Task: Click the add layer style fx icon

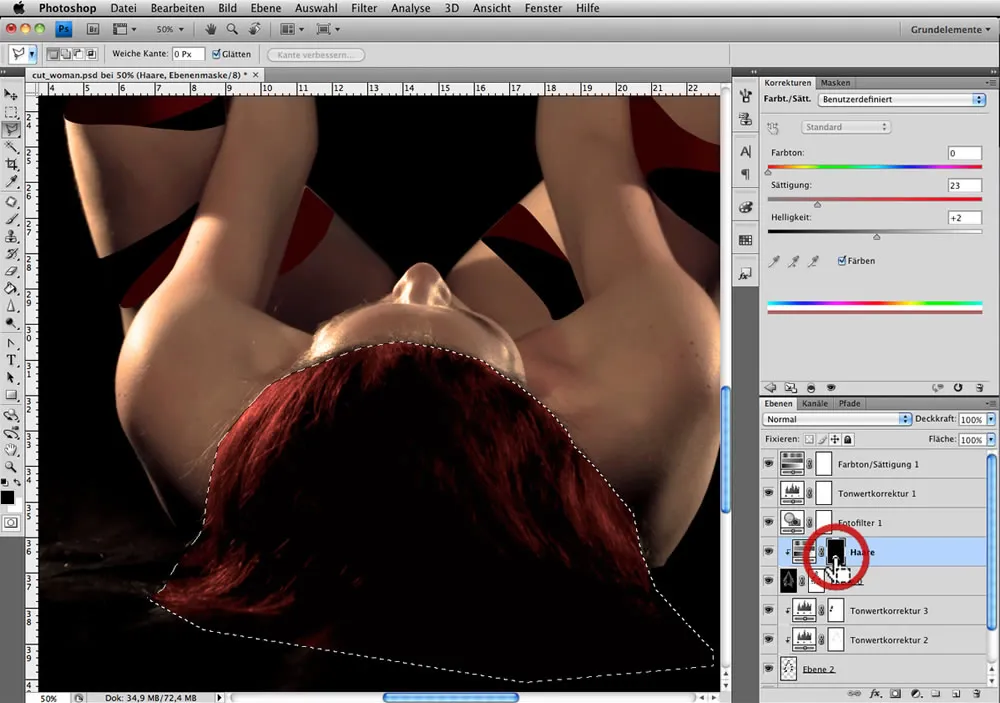Action: [875, 693]
